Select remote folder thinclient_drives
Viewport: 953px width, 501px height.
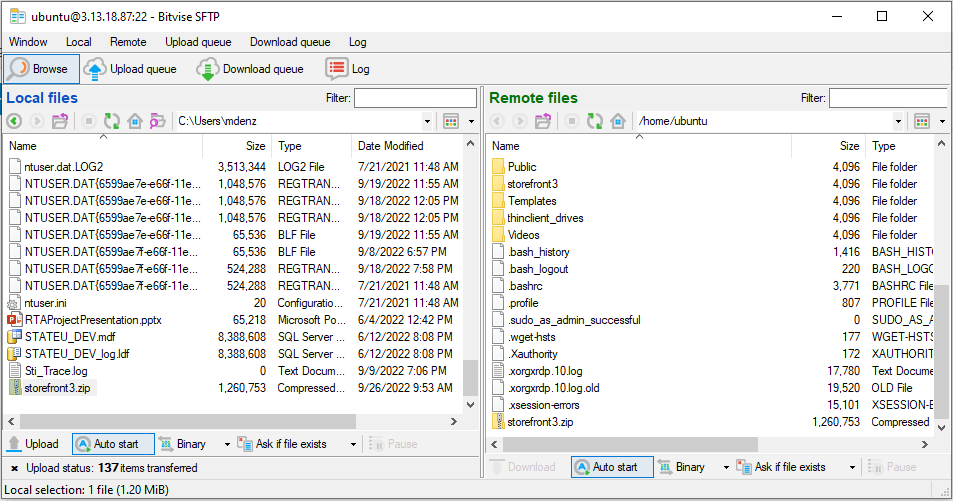pos(545,218)
